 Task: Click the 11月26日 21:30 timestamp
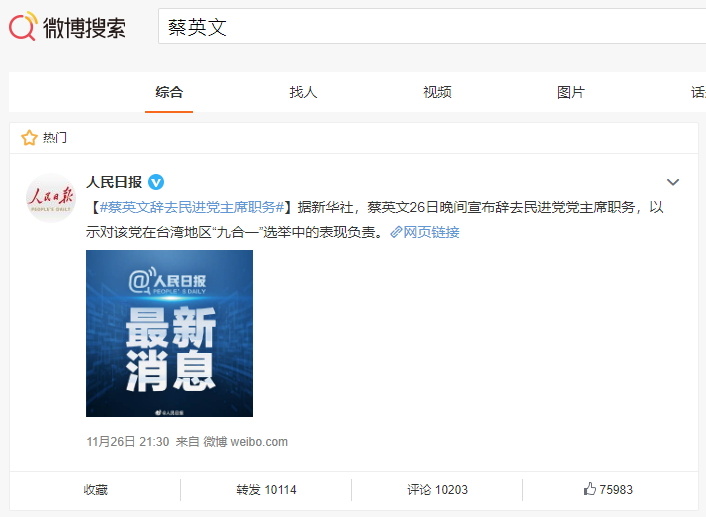tap(128, 442)
